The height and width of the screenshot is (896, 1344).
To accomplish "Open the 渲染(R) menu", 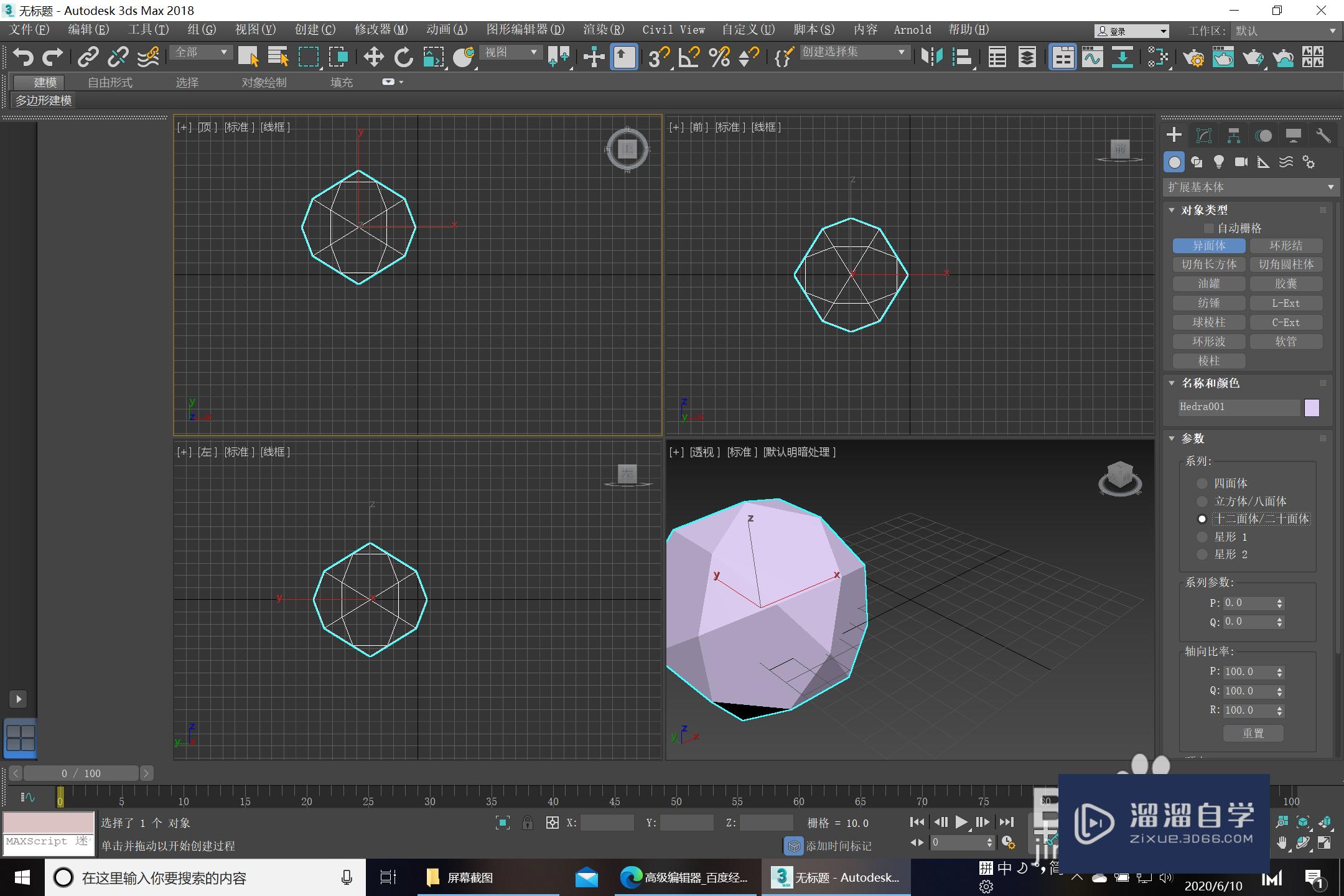I will pyautogui.click(x=604, y=30).
